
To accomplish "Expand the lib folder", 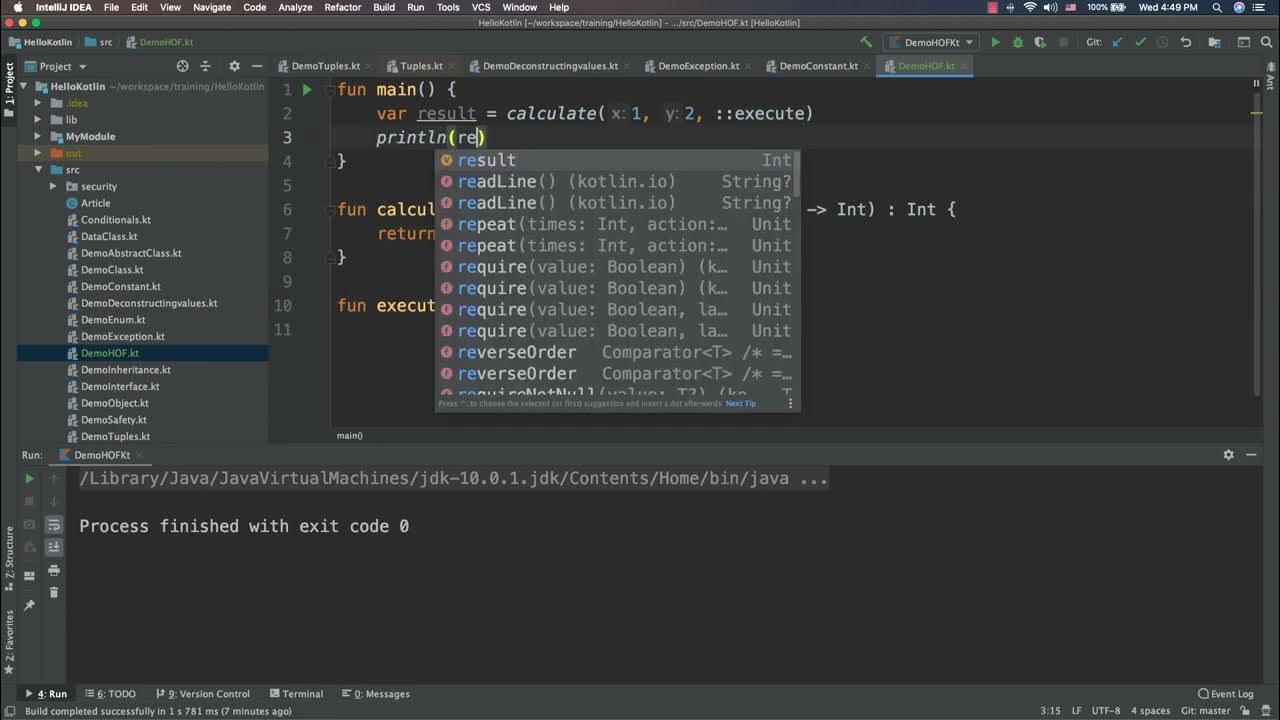I will point(38,120).
